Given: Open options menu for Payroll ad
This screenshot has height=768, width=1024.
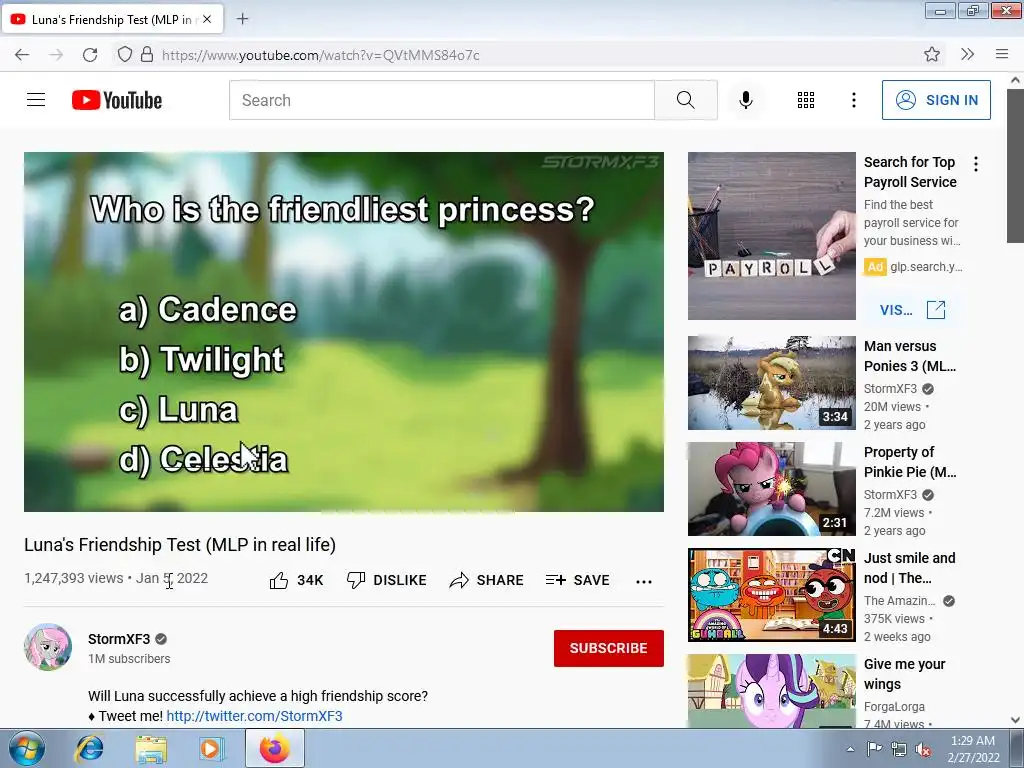Looking at the screenshot, I should coord(976,164).
